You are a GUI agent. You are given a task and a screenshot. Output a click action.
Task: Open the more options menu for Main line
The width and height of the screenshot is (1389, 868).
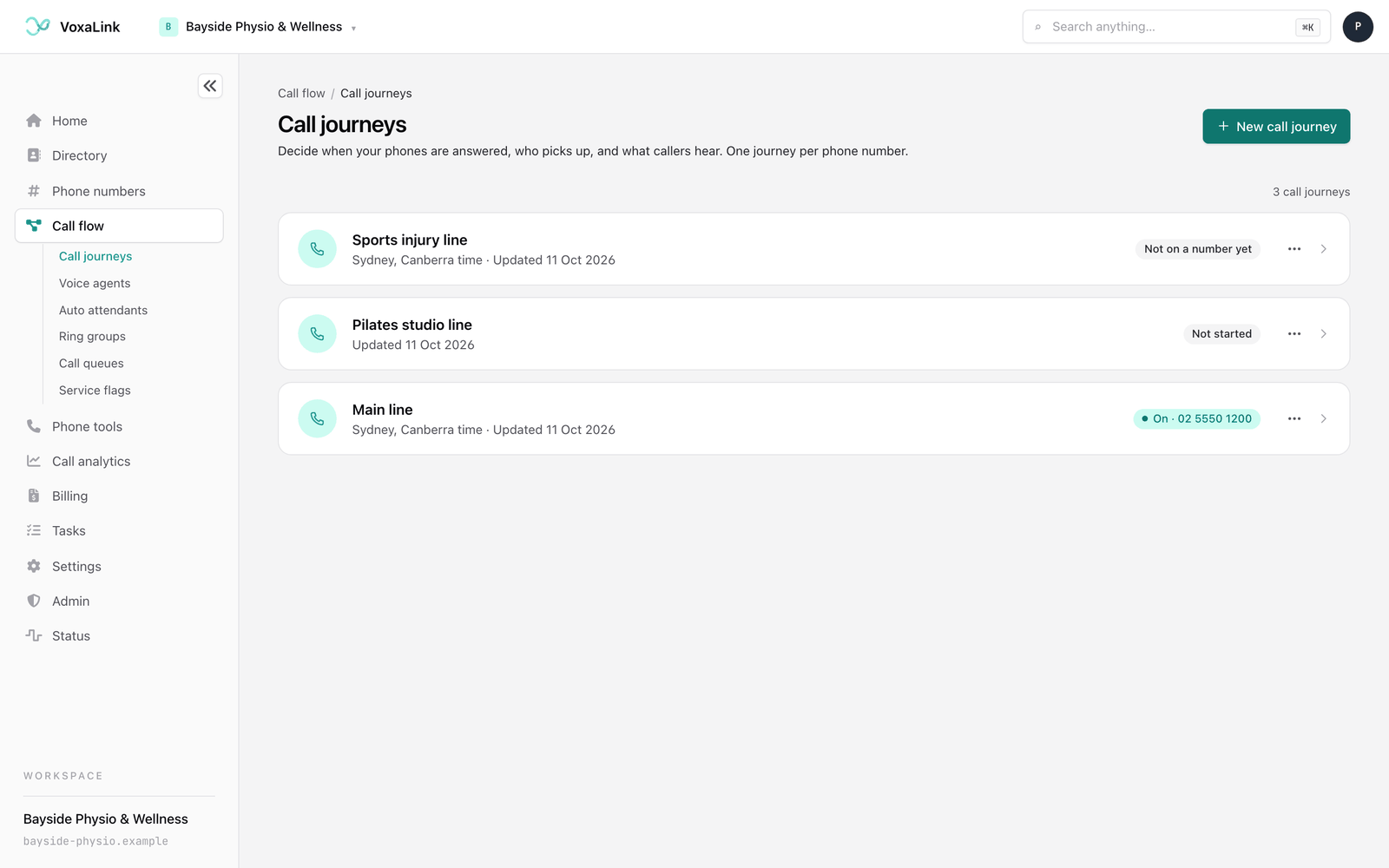1294,419
